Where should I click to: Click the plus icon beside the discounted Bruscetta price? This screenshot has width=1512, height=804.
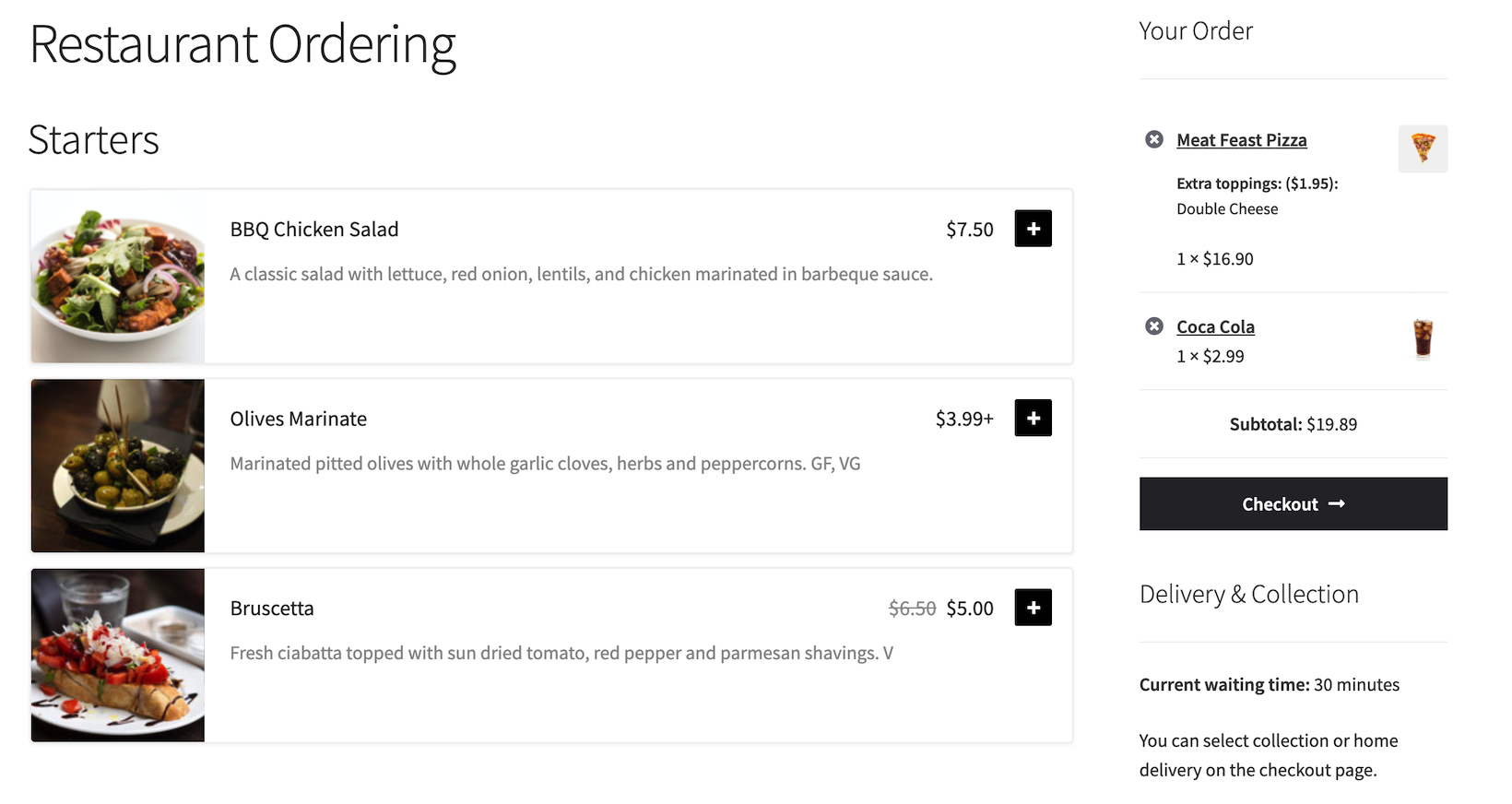tap(1033, 607)
